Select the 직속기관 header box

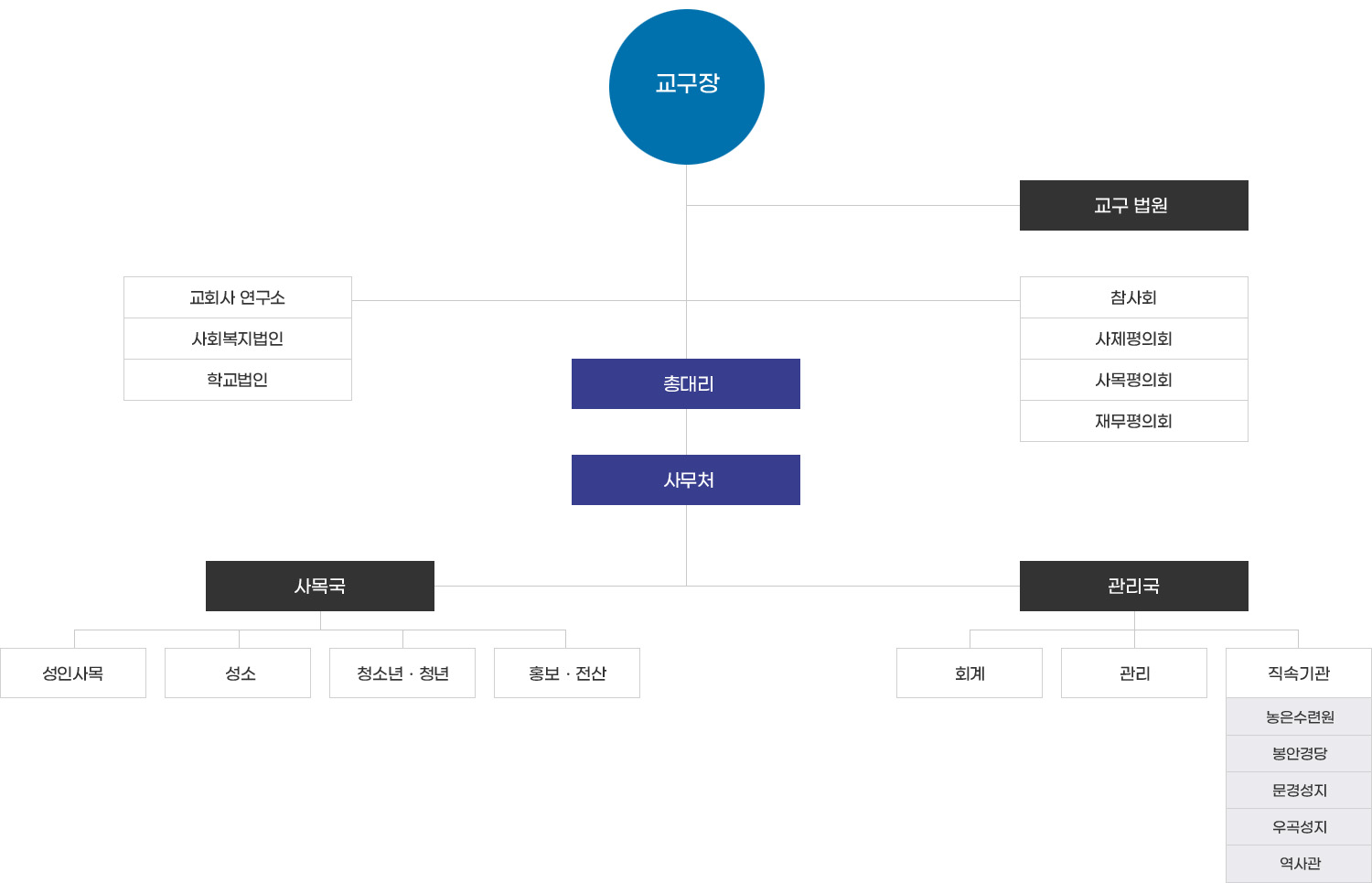point(1299,673)
